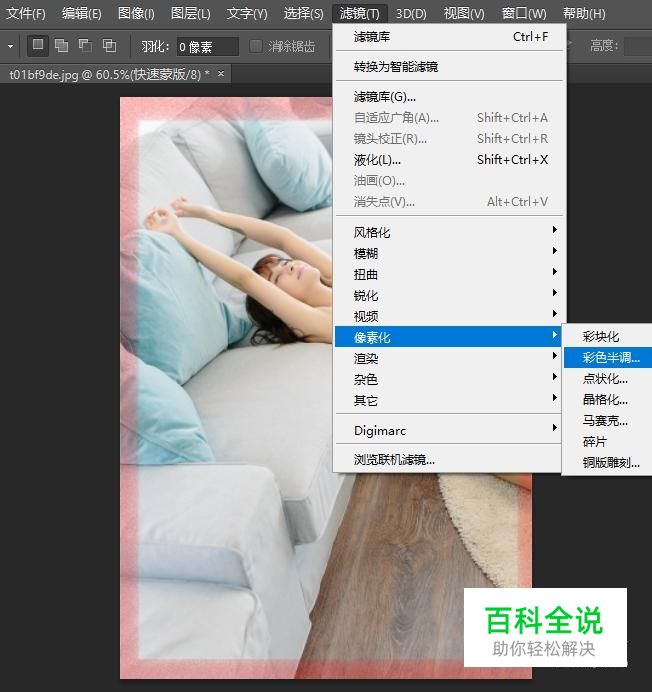Select 点状化... filter

[608, 378]
